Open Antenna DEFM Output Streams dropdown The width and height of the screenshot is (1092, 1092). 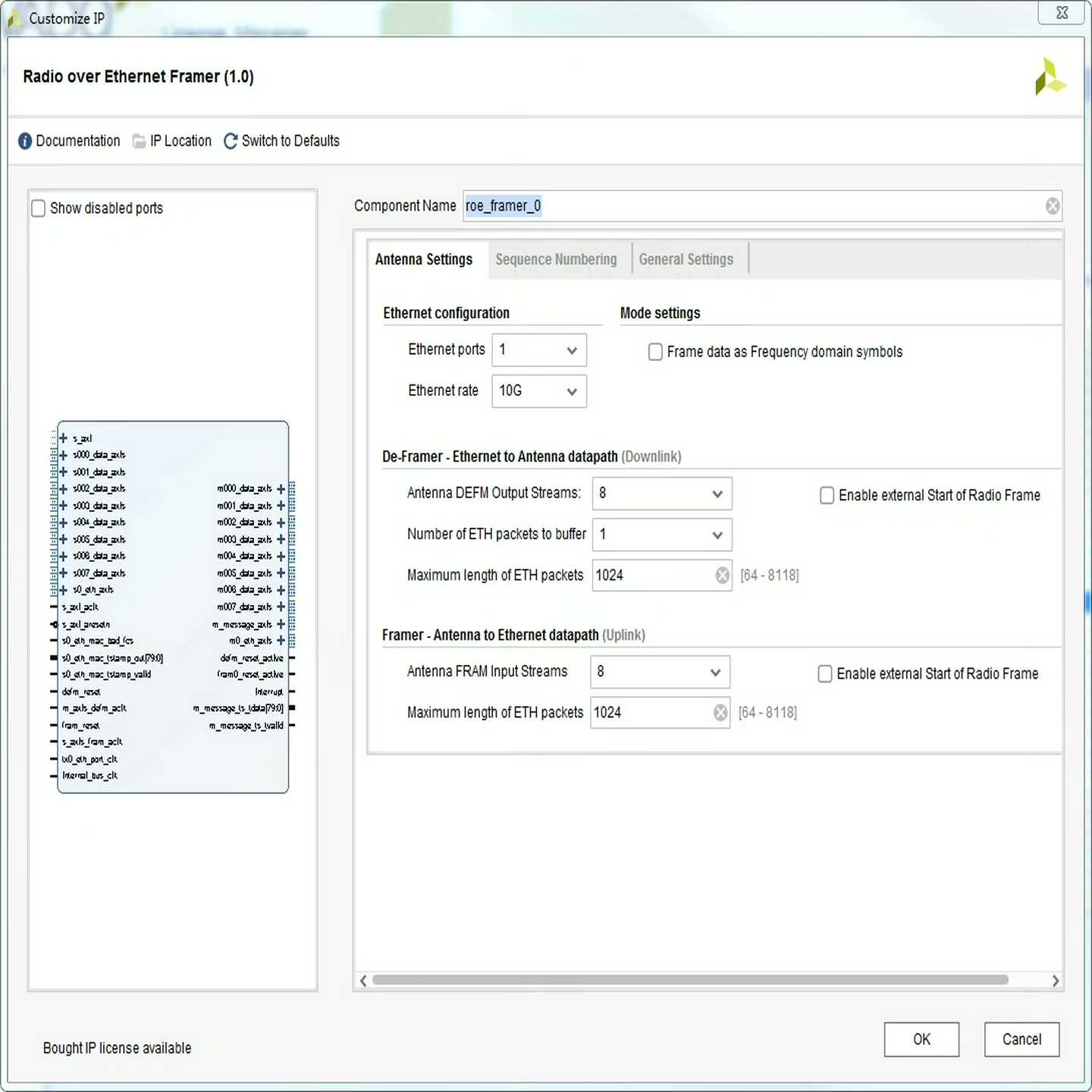click(662, 494)
